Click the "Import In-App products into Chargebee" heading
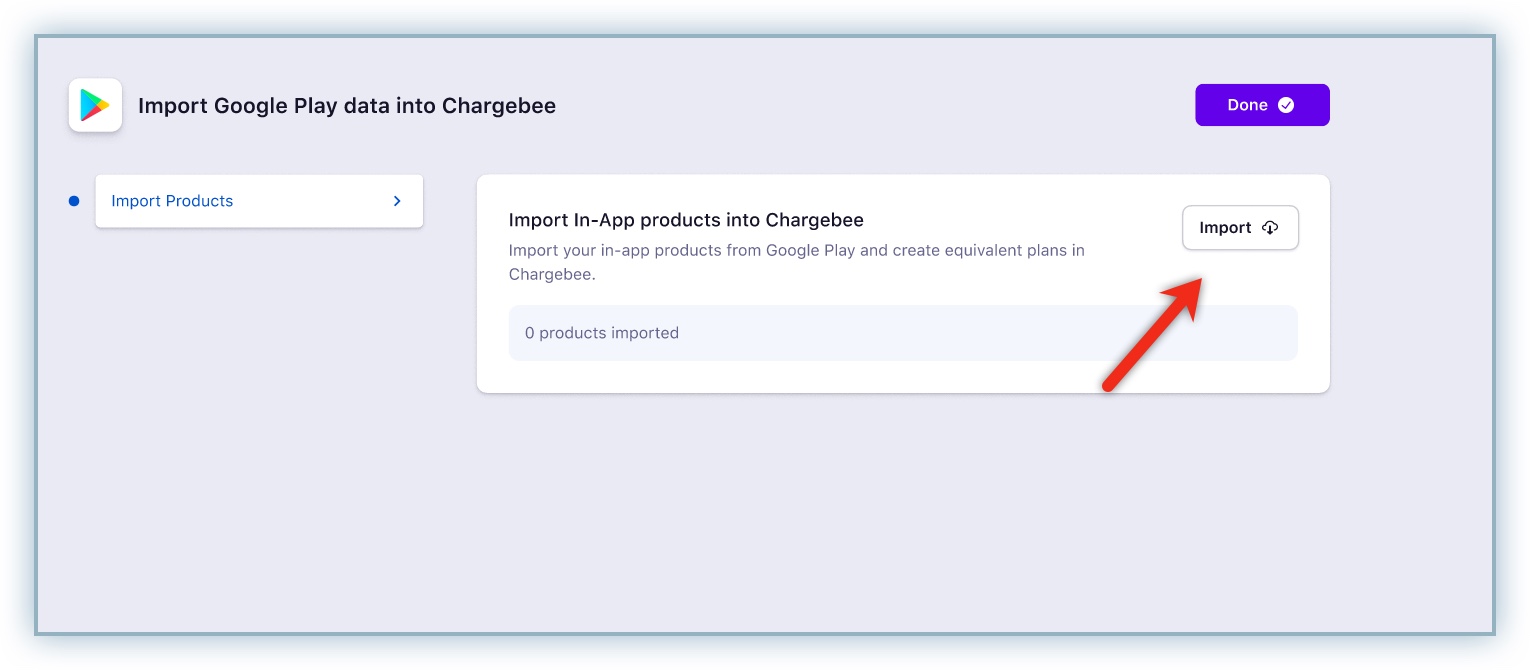 point(686,220)
